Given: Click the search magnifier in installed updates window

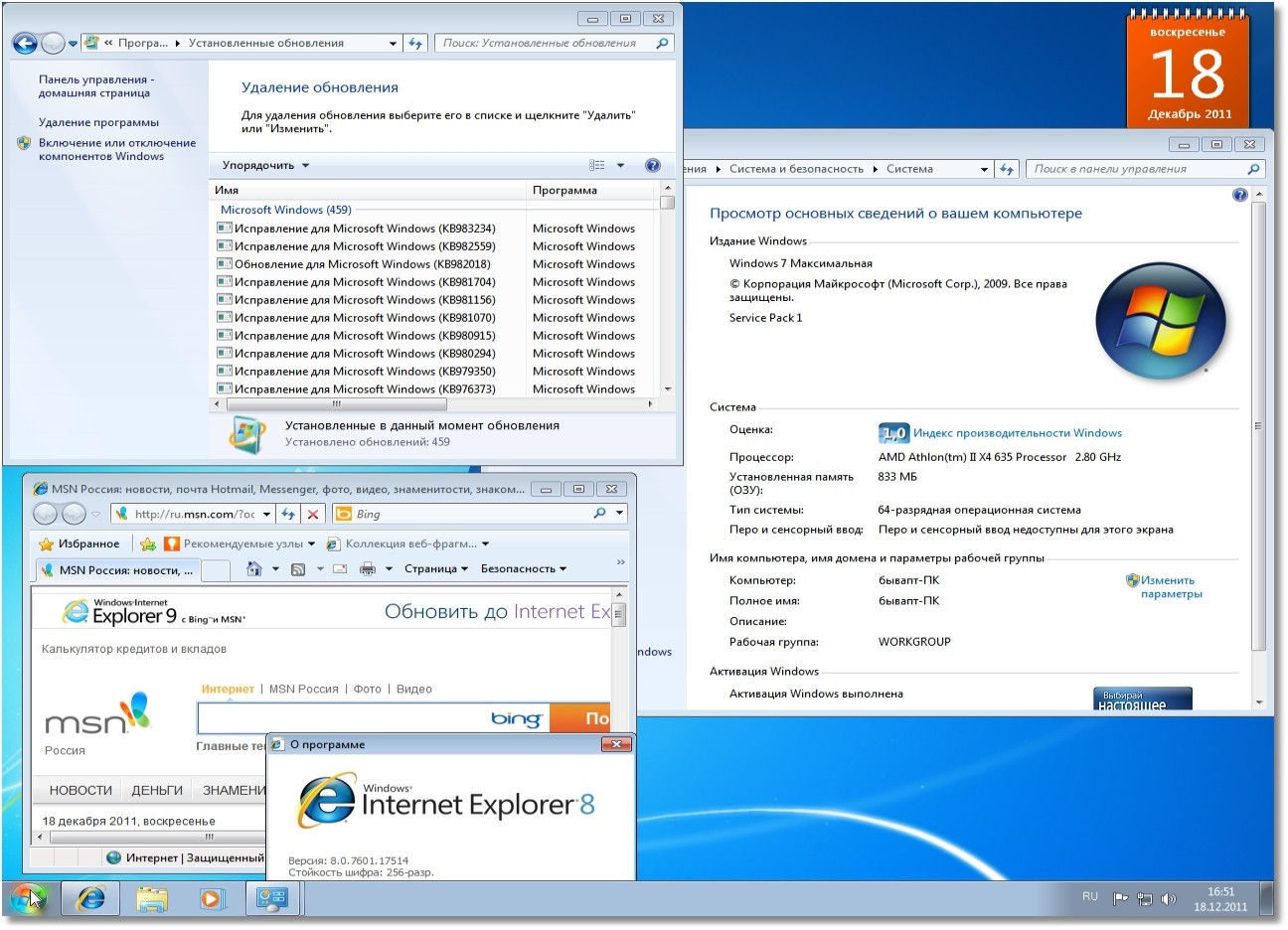Looking at the screenshot, I should point(662,43).
